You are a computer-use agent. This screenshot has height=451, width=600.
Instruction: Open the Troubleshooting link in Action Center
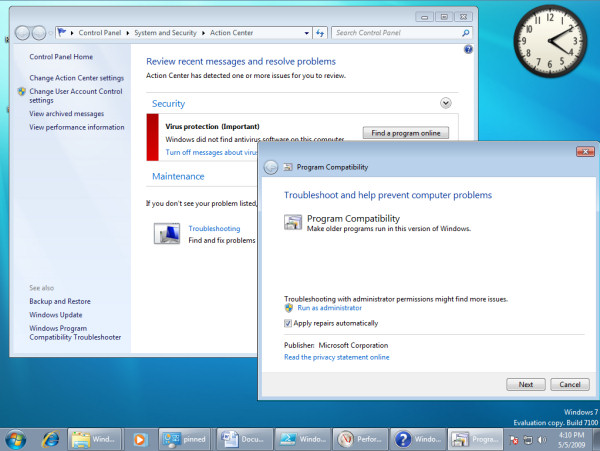(214, 228)
